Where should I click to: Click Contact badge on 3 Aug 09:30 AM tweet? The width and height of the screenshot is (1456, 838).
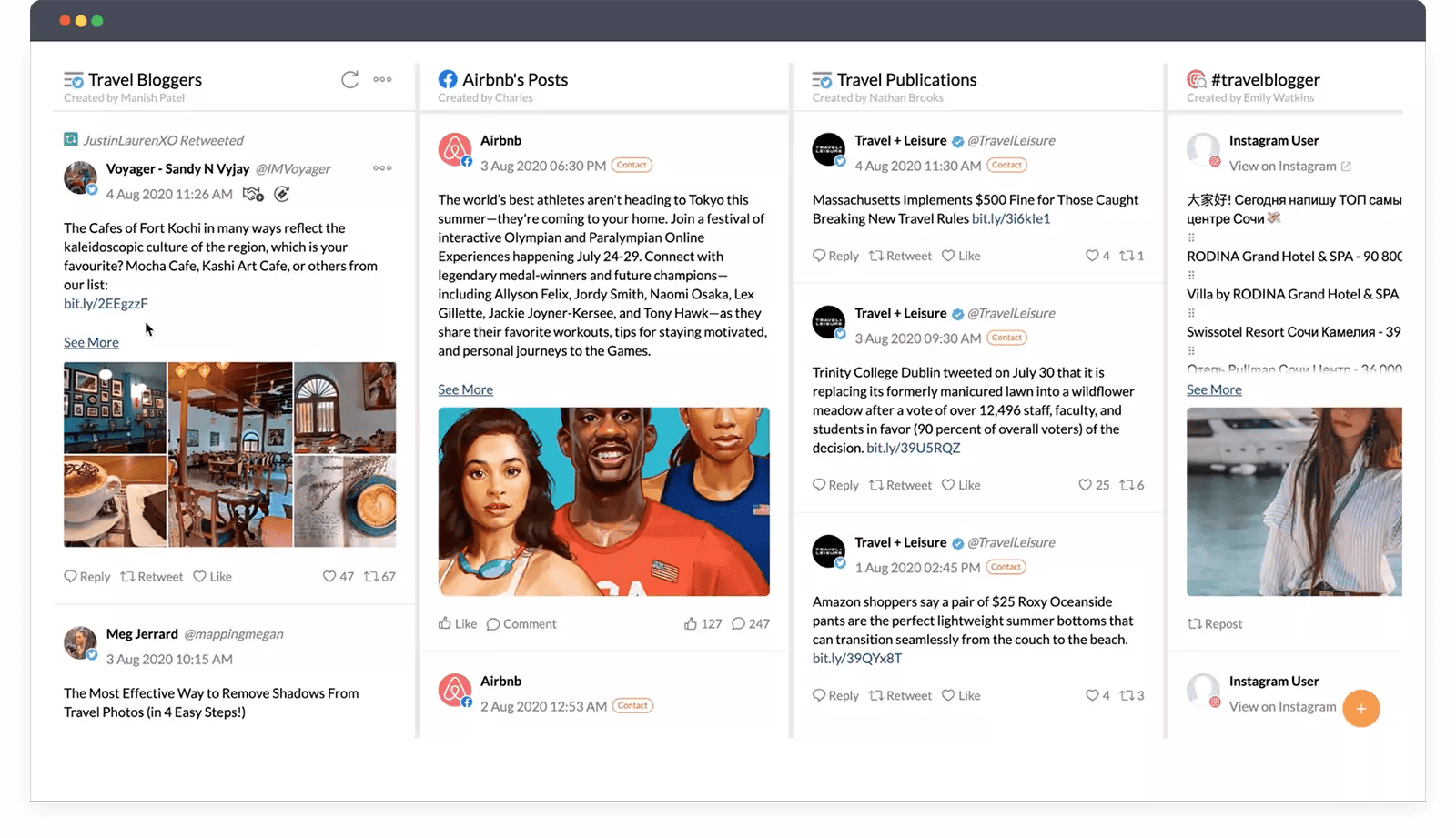click(1006, 338)
